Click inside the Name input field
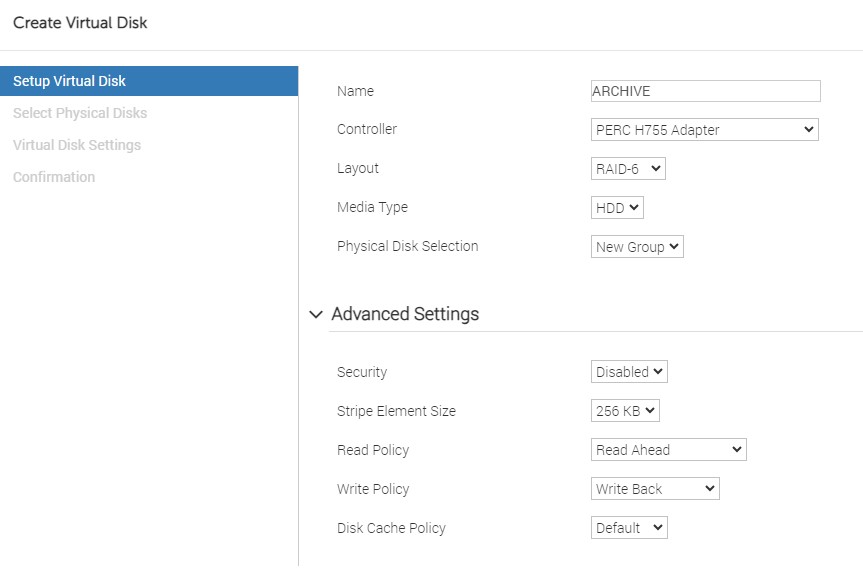Viewport: 863px width, 577px height. click(x=705, y=91)
